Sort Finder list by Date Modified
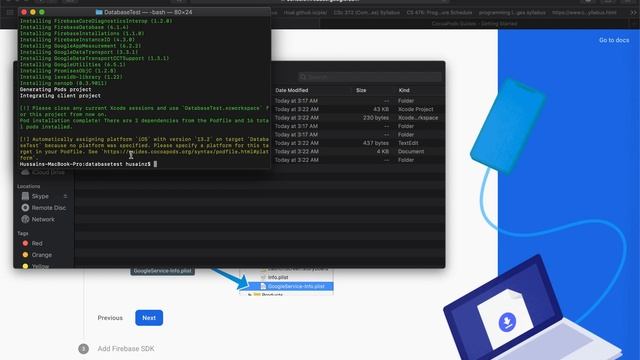The width and height of the screenshot is (640, 360). pos(291,90)
